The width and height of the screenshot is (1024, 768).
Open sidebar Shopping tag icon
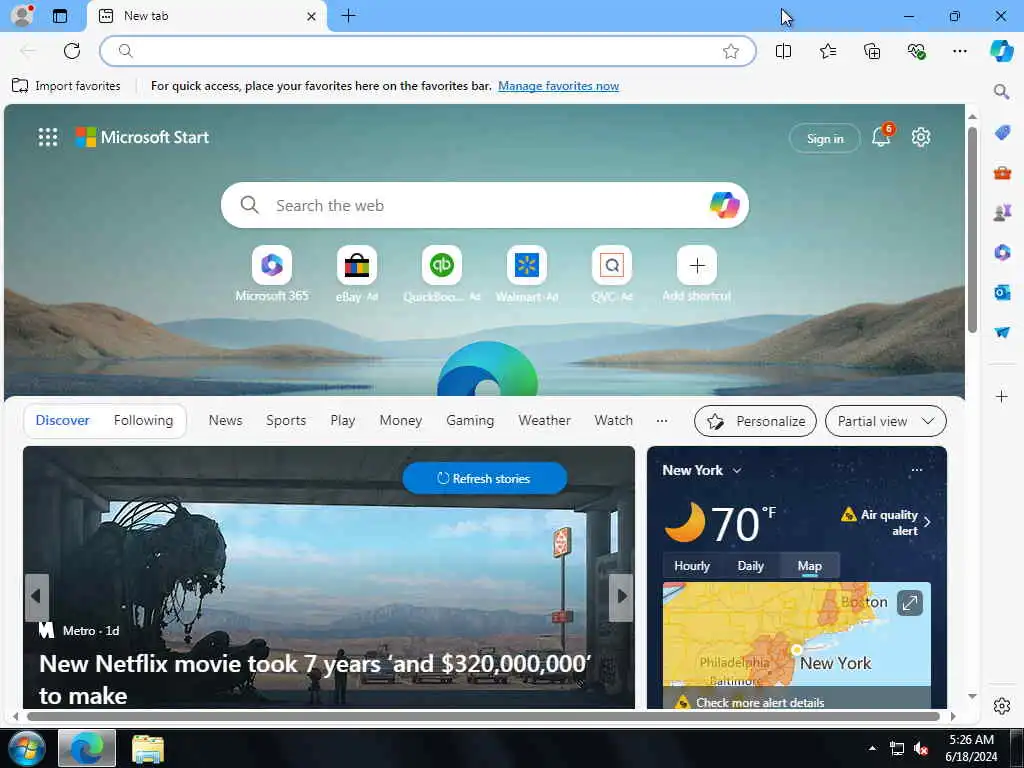1002,133
